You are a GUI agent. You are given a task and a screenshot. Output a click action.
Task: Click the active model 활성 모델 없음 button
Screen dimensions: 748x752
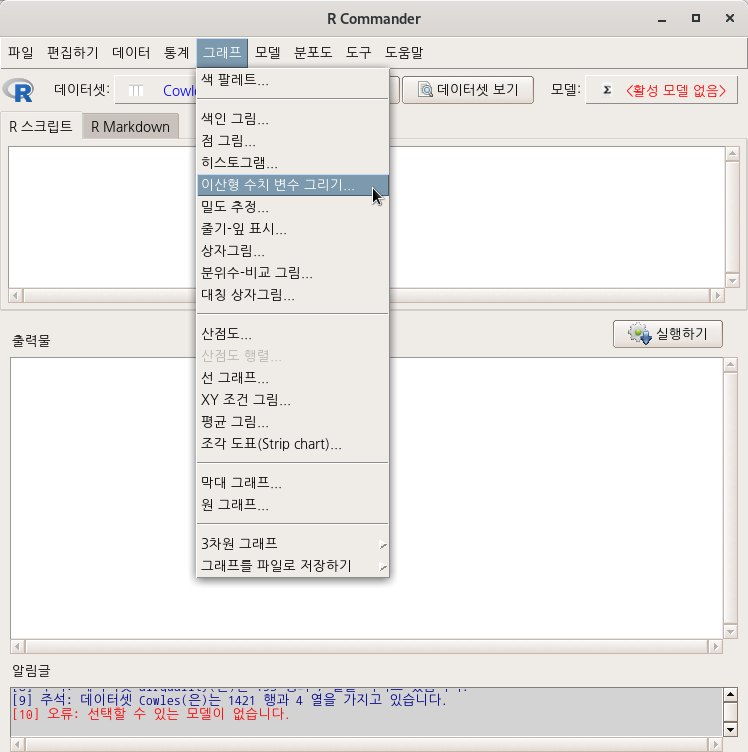coord(661,90)
